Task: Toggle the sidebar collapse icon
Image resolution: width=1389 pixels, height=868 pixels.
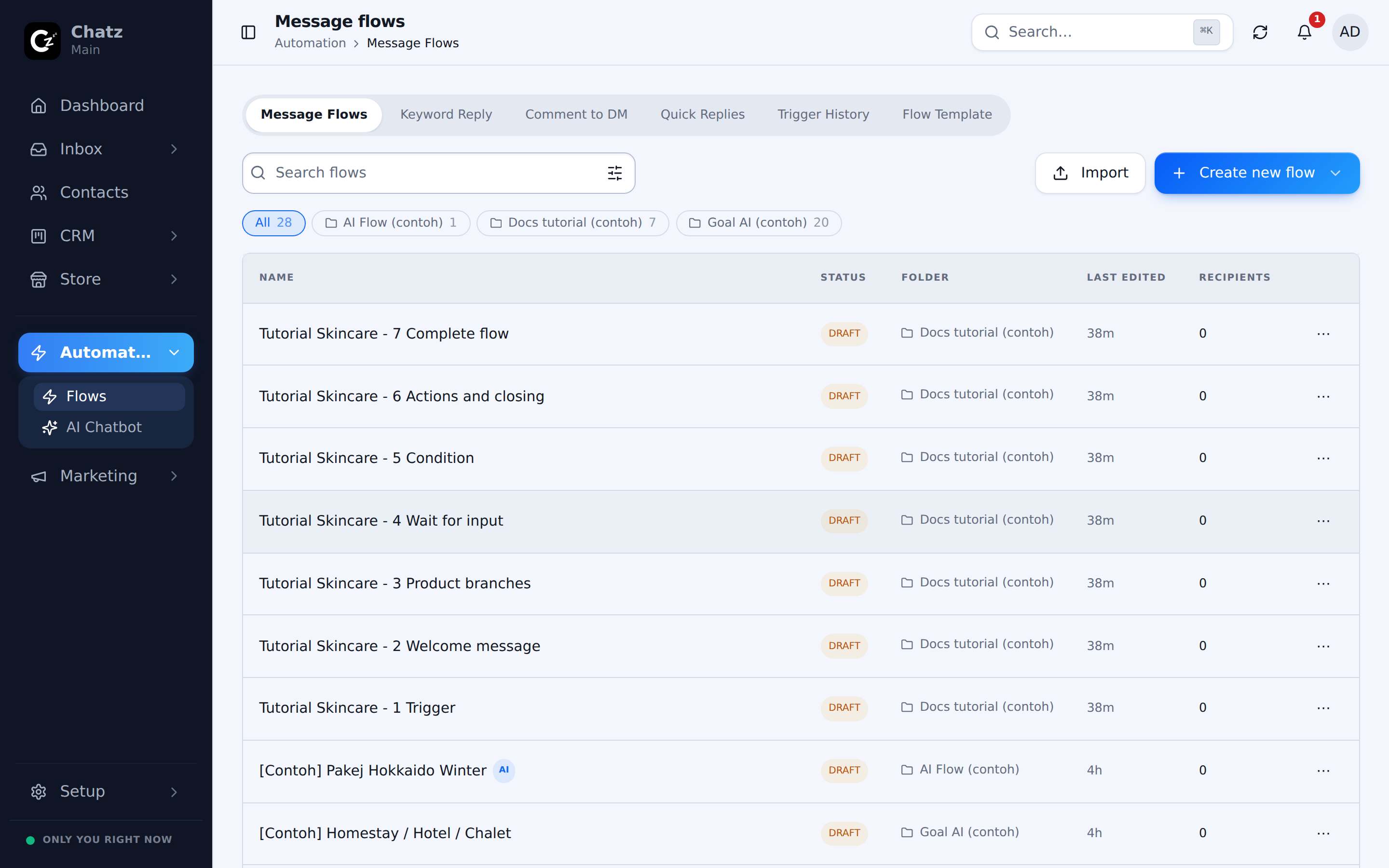Action: point(248,33)
